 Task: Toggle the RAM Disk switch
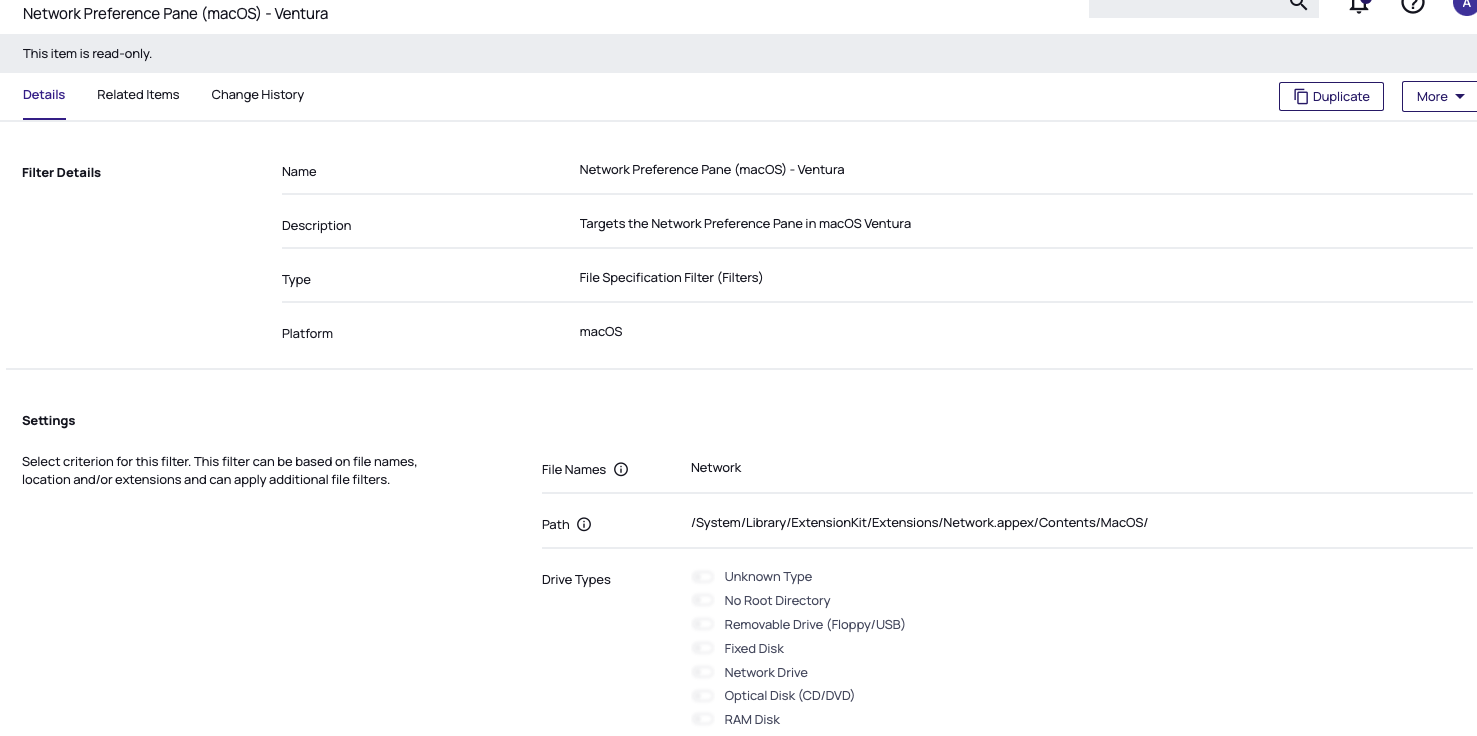(703, 720)
